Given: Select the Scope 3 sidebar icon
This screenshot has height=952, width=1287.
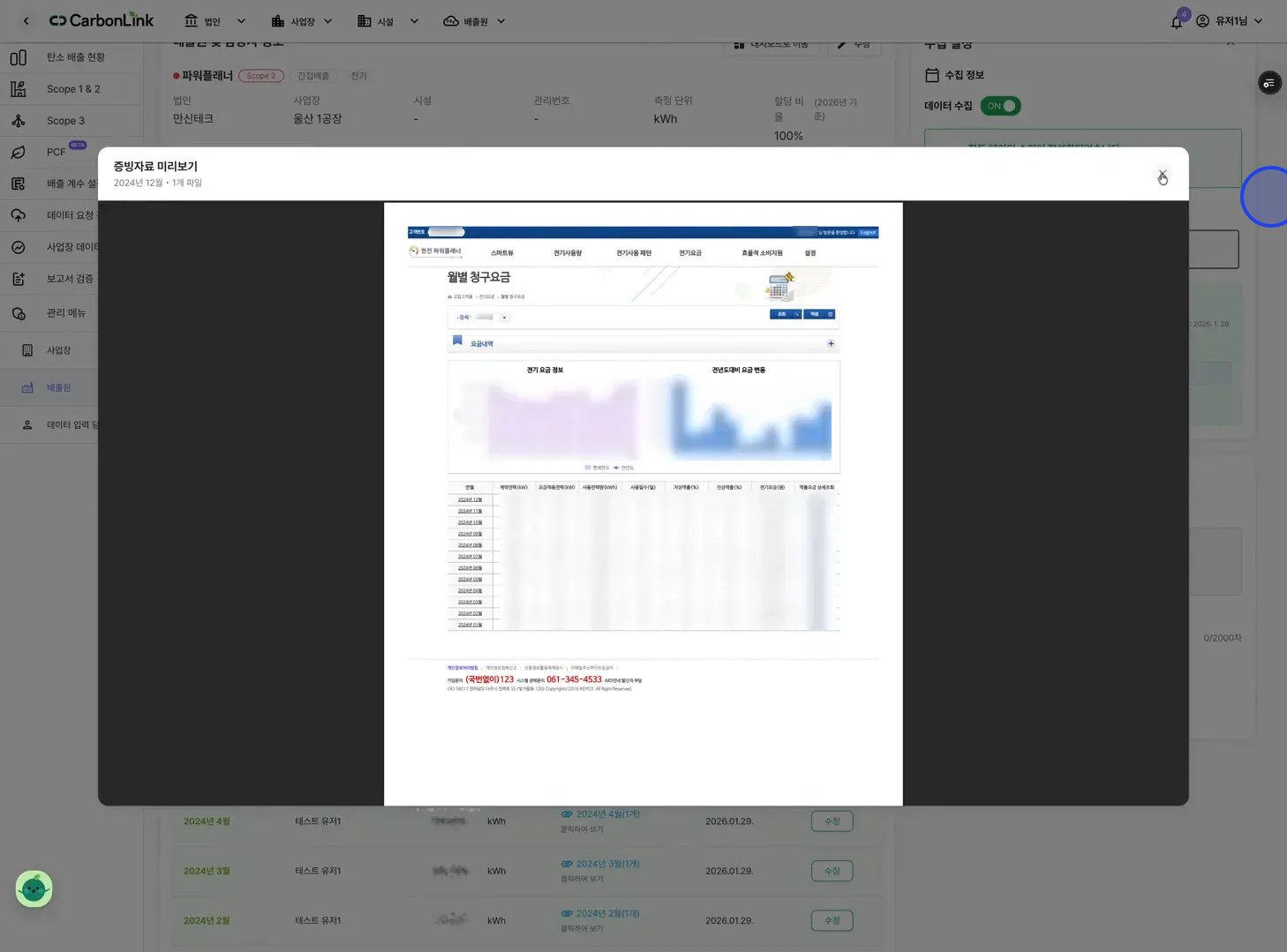Looking at the screenshot, I should coord(18,121).
